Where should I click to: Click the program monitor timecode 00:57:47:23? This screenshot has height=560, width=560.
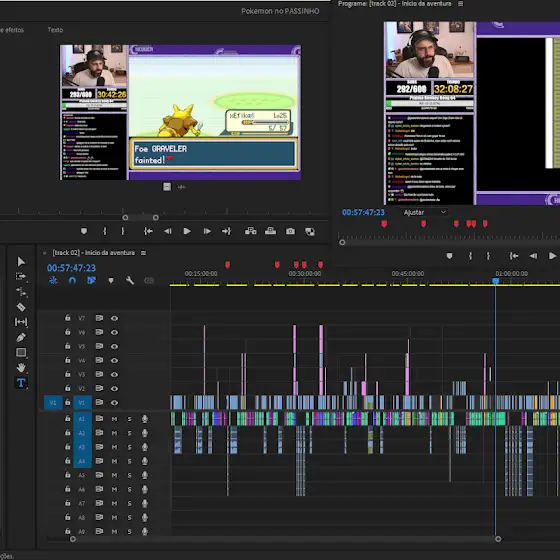click(363, 212)
